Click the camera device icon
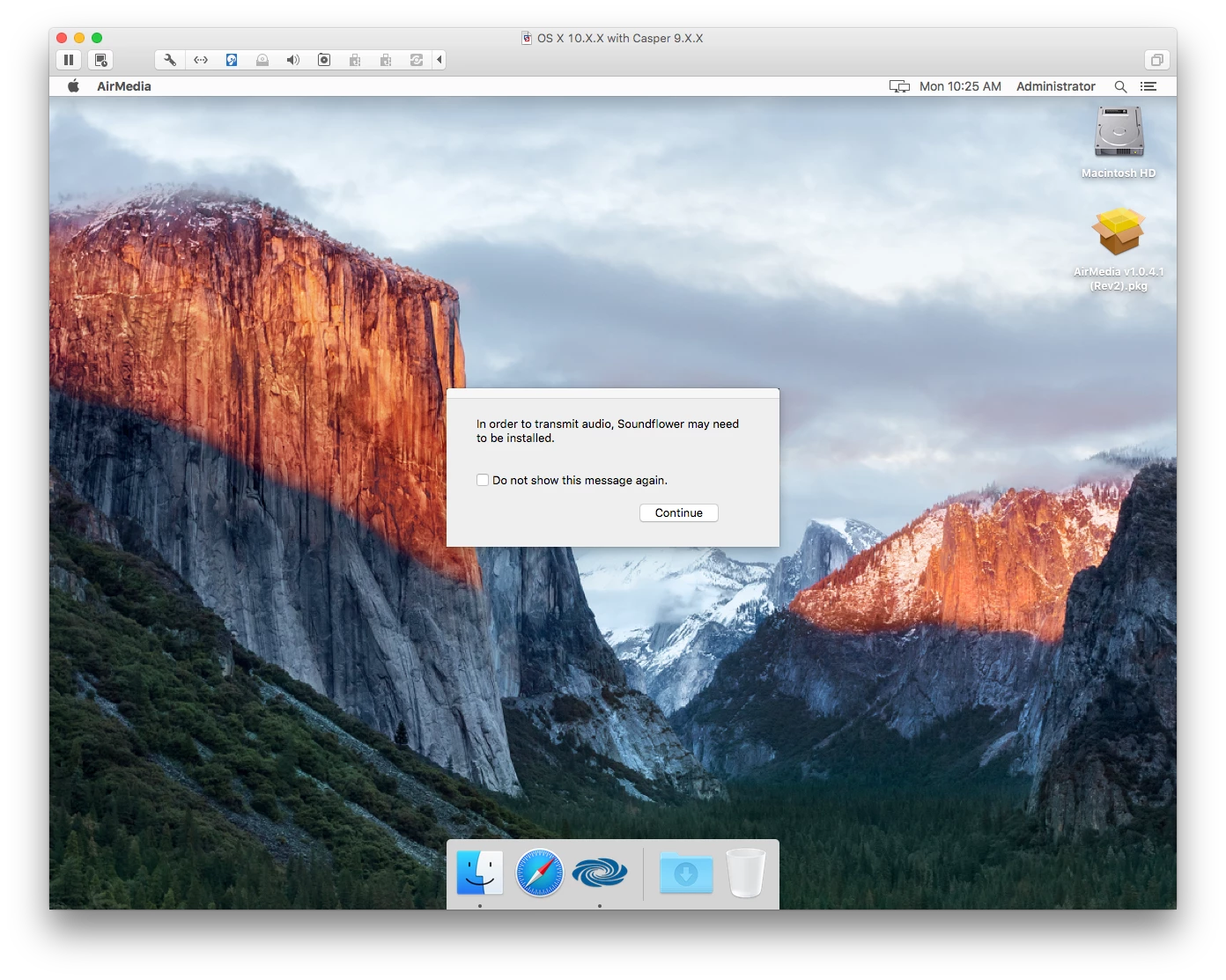The image size is (1226, 980). pyautogui.click(x=324, y=60)
